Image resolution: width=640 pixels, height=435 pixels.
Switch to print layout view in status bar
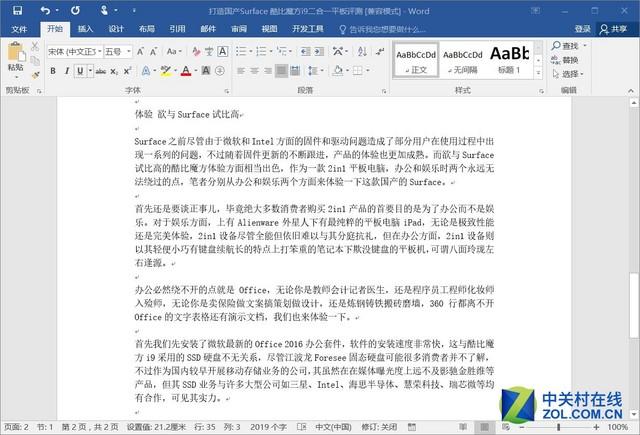click(484, 427)
